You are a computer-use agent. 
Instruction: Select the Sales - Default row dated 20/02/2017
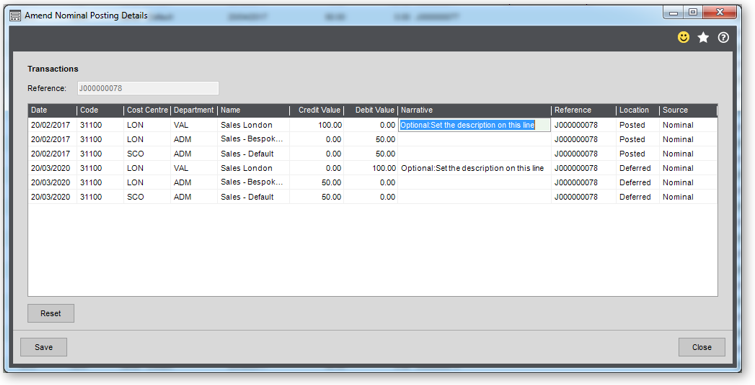pyautogui.click(x=372, y=154)
